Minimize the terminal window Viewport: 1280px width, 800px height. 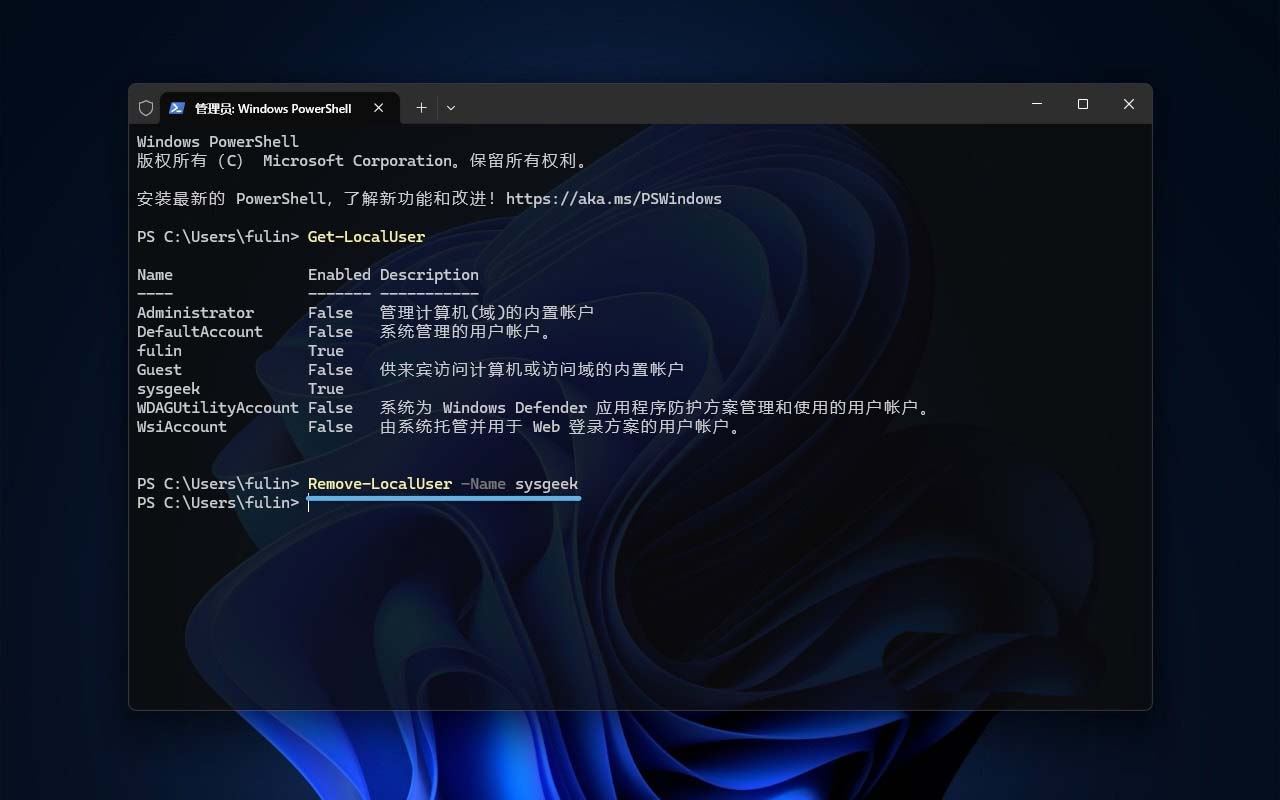(1037, 105)
